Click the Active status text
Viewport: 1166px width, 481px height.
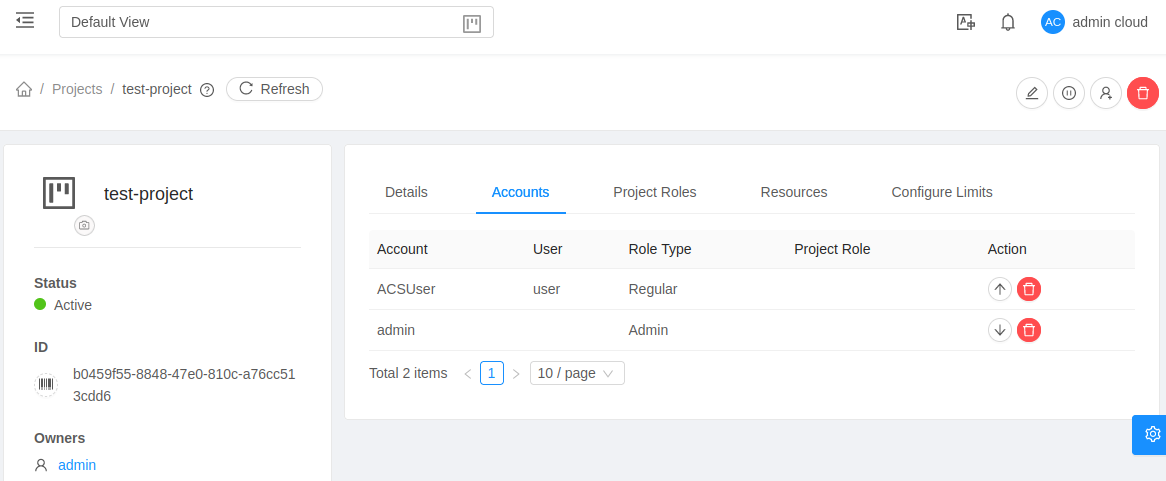tap(73, 306)
